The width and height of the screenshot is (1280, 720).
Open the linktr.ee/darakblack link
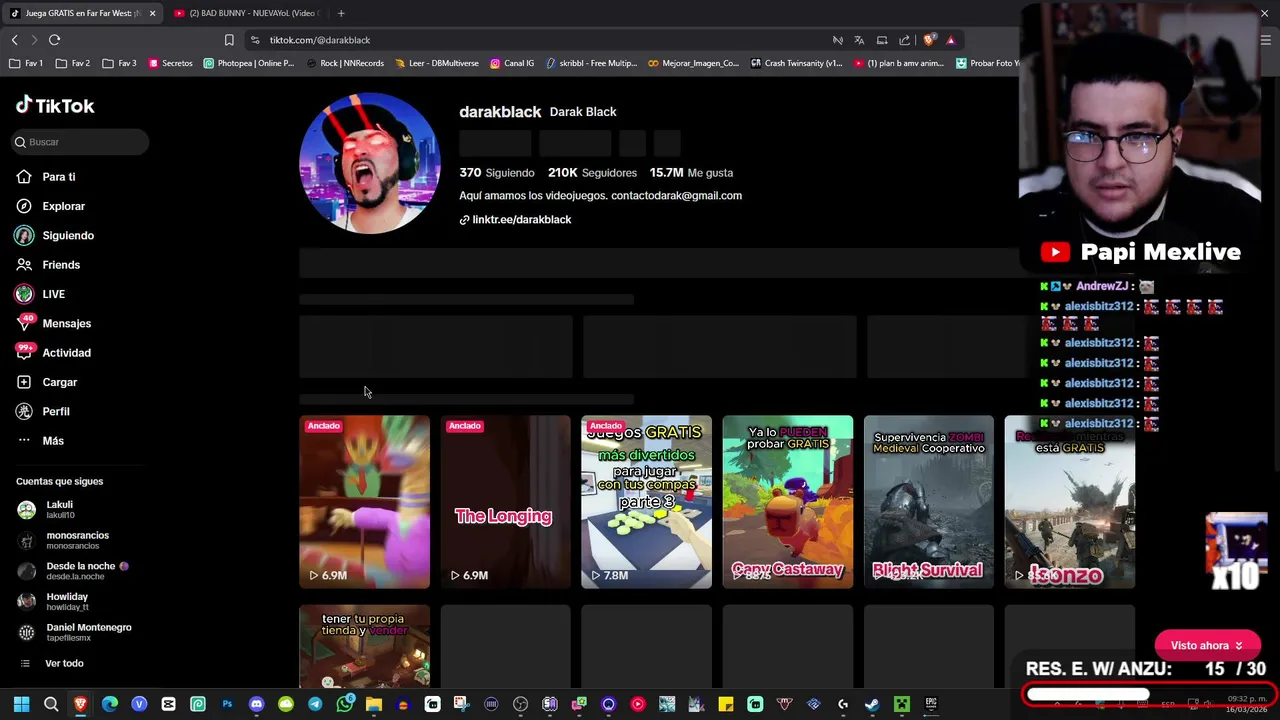[x=515, y=219]
